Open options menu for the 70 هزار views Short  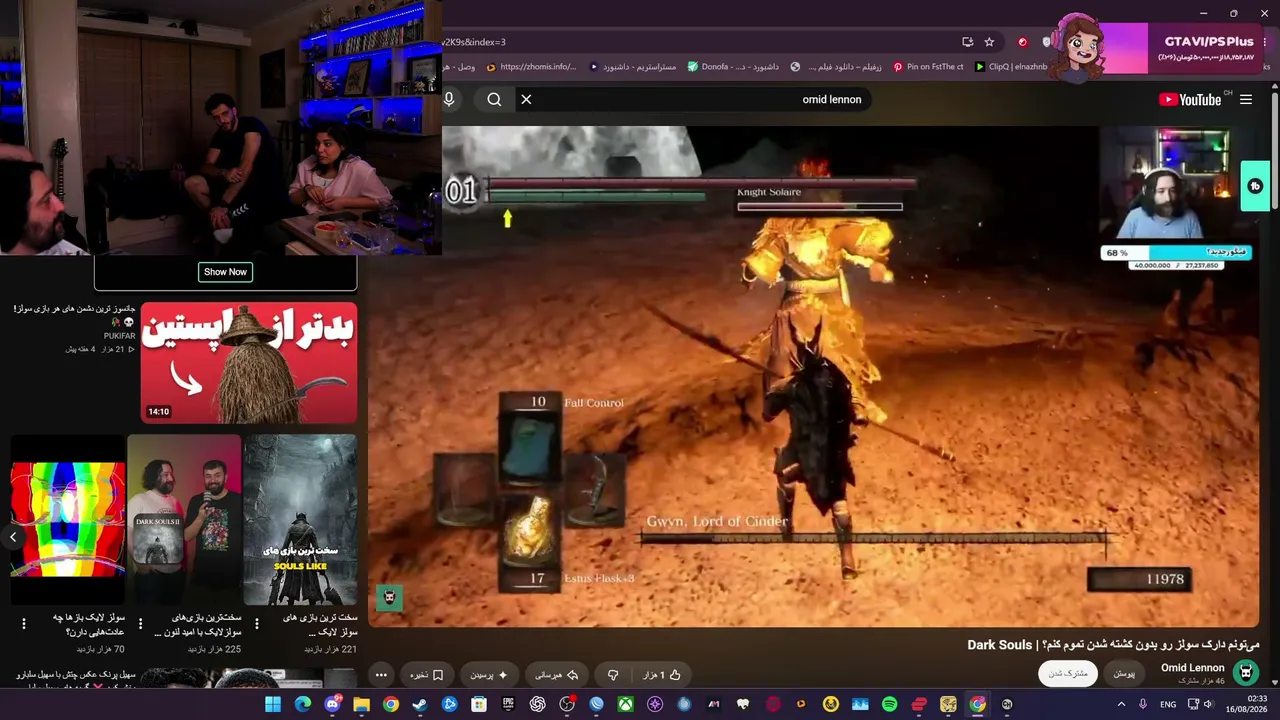pyautogui.click(x=24, y=624)
